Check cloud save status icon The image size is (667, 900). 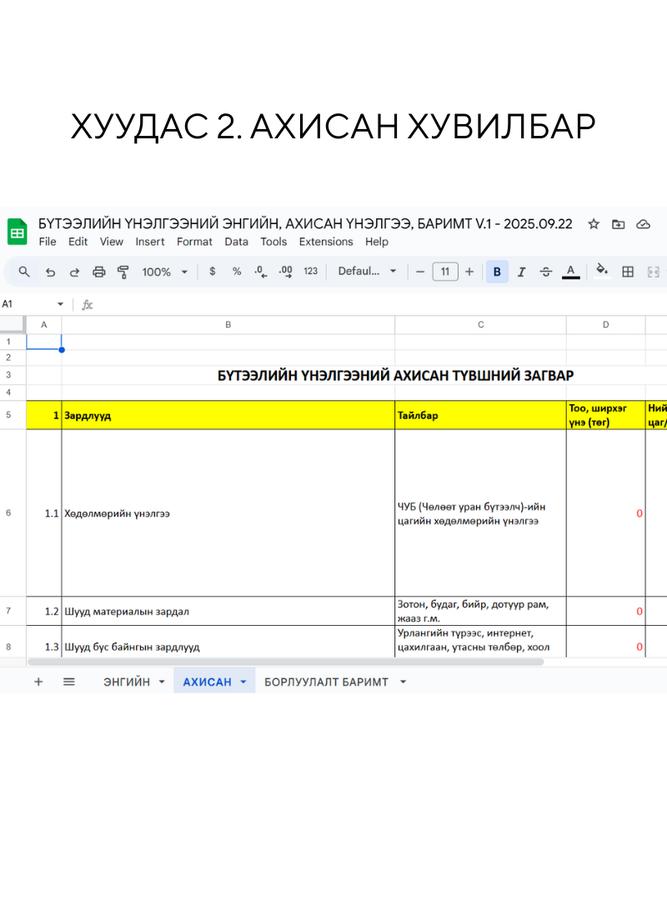[x=643, y=224]
